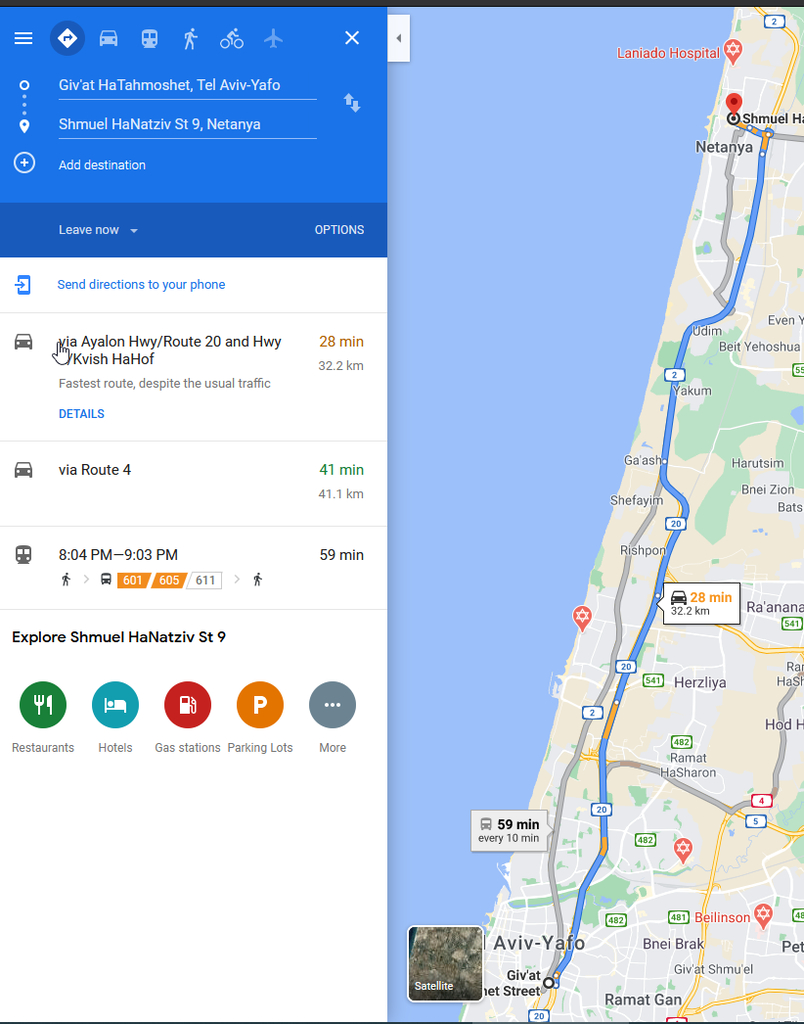Switch to transit travel mode icon

[150, 39]
